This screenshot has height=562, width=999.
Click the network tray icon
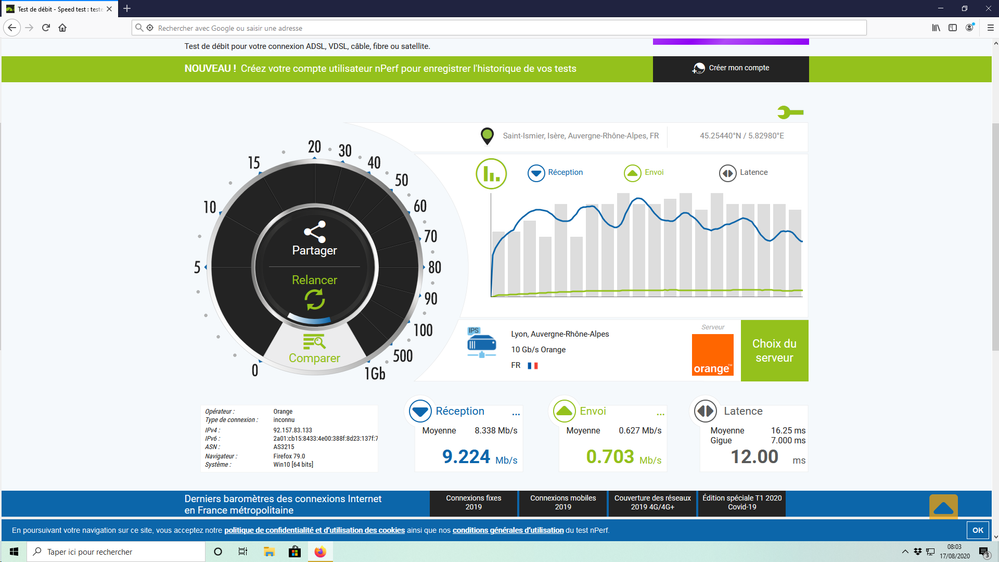pyautogui.click(x=930, y=552)
